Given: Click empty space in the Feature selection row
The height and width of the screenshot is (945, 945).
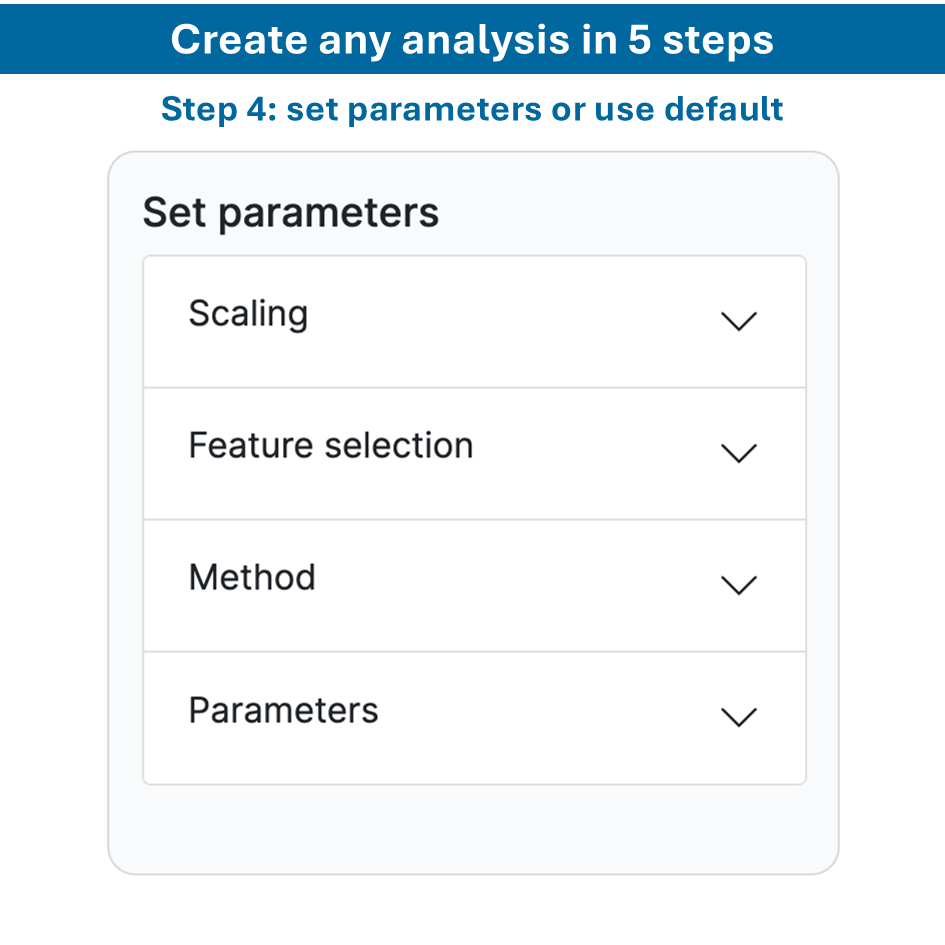Looking at the screenshot, I should (580, 453).
